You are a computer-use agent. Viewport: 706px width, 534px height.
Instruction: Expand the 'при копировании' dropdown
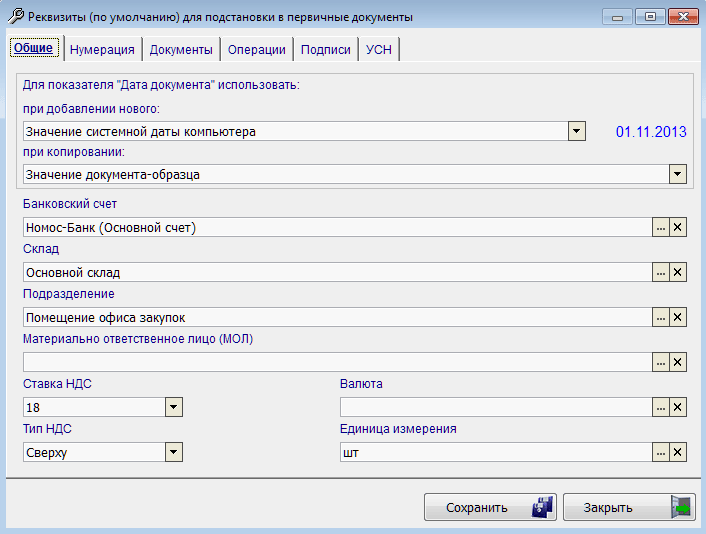(x=678, y=174)
